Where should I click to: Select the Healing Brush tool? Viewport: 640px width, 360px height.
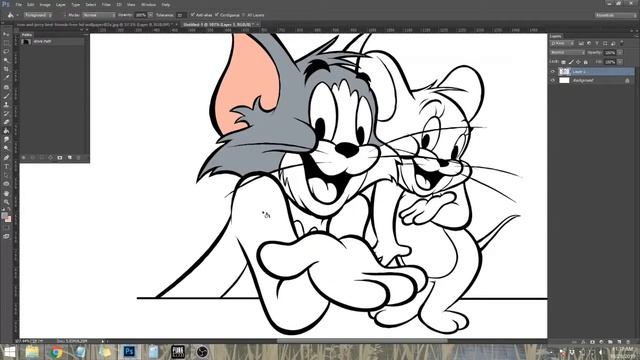pos(6,87)
